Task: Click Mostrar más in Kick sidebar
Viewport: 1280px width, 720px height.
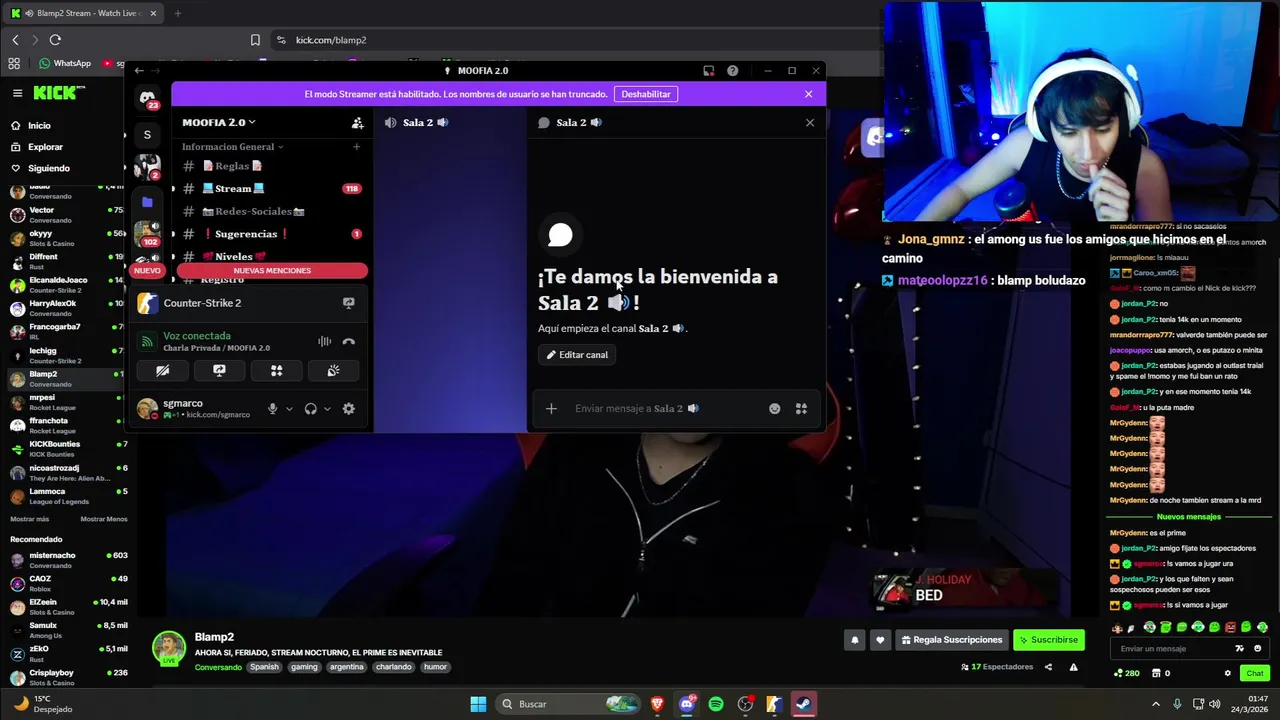Action: coord(29,519)
